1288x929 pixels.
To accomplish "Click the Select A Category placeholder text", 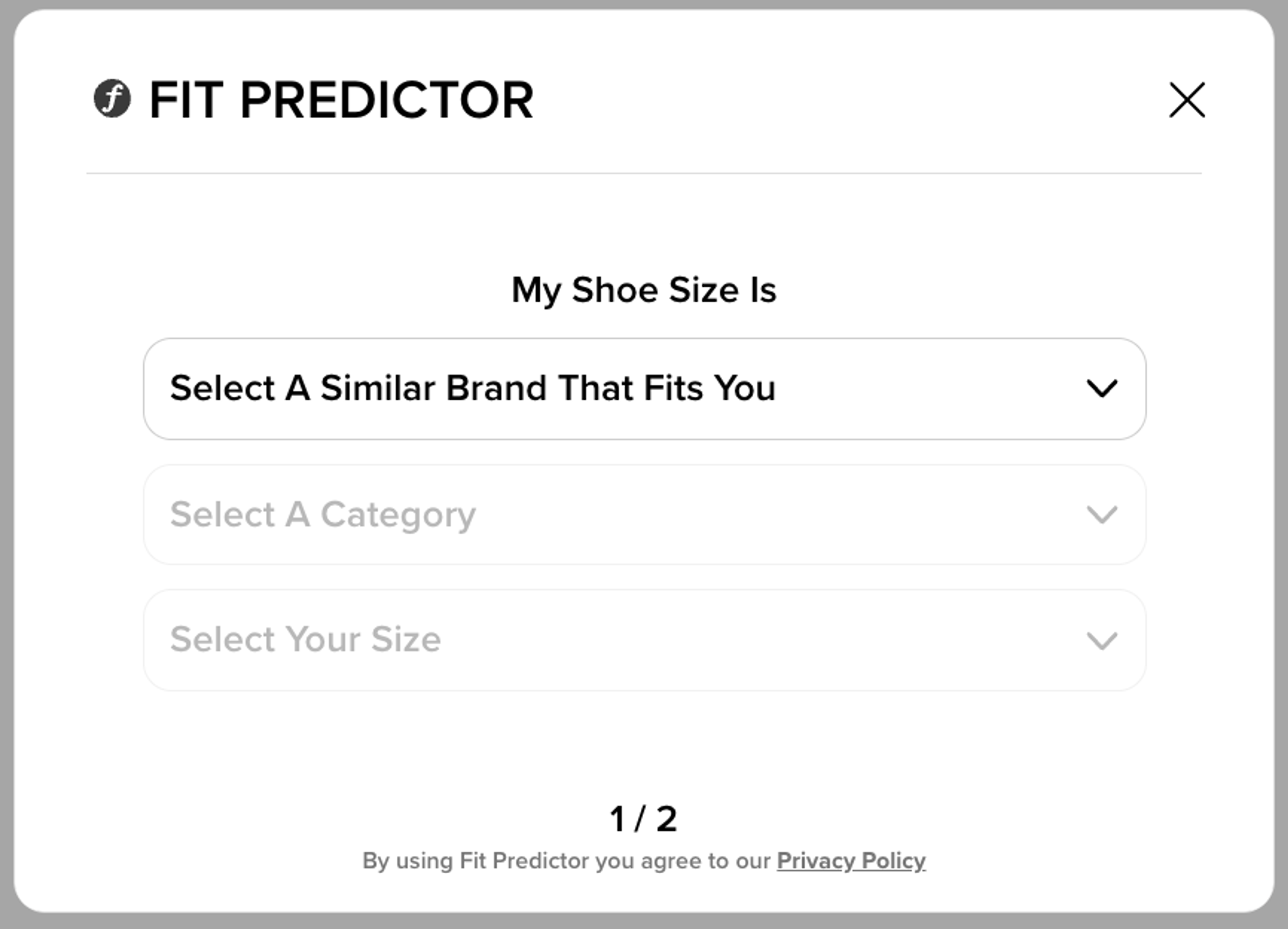I will pyautogui.click(x=323, y=515).
